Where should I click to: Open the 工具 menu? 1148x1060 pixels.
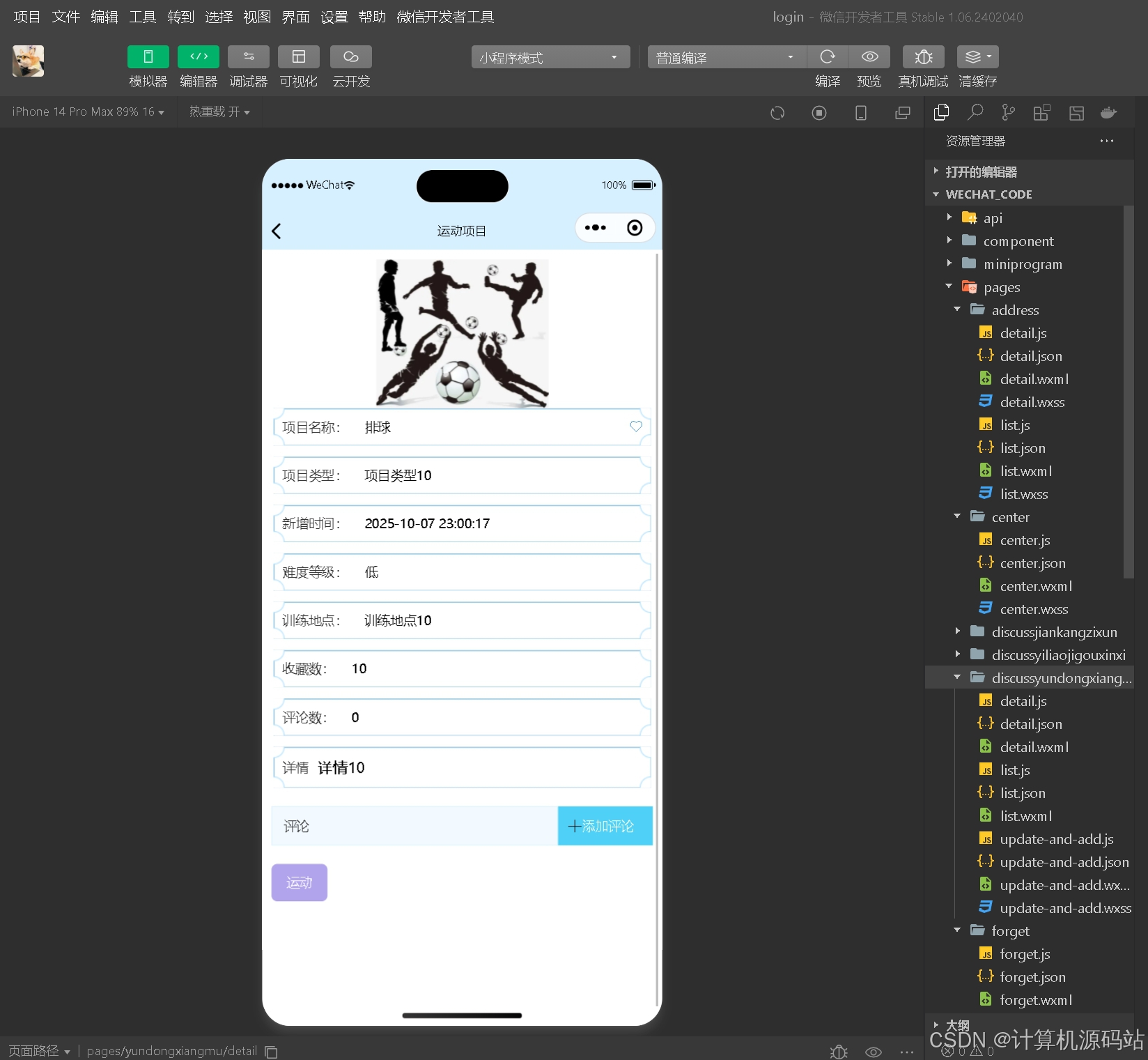[x=143, y=17]
